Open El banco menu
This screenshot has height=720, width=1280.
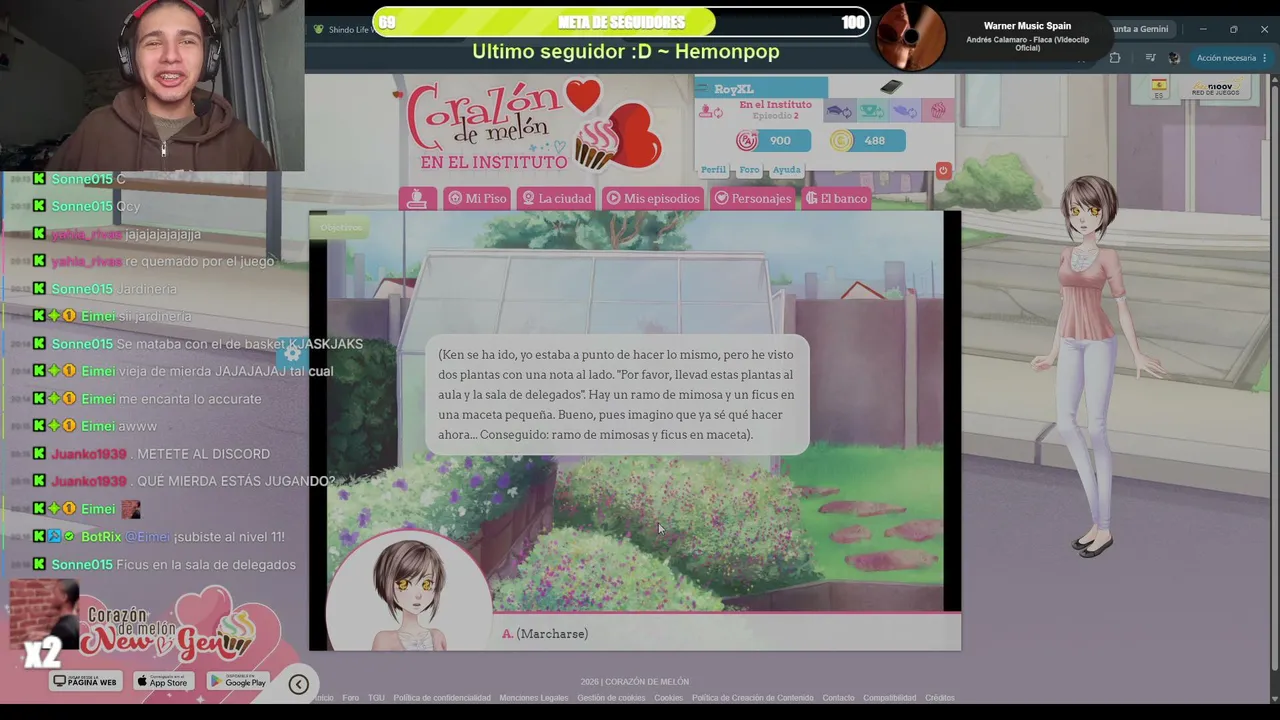click(x=836, y=198)
